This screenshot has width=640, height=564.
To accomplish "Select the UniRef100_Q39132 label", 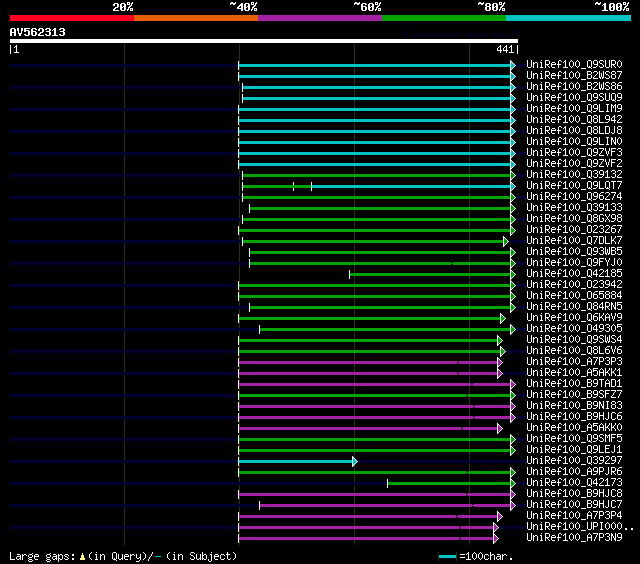I will [x=574, y=175].
